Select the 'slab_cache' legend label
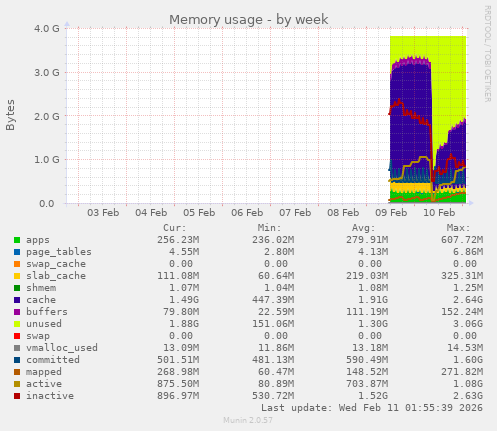The width and height of the screenshot is (497, 431). [56, 276]
